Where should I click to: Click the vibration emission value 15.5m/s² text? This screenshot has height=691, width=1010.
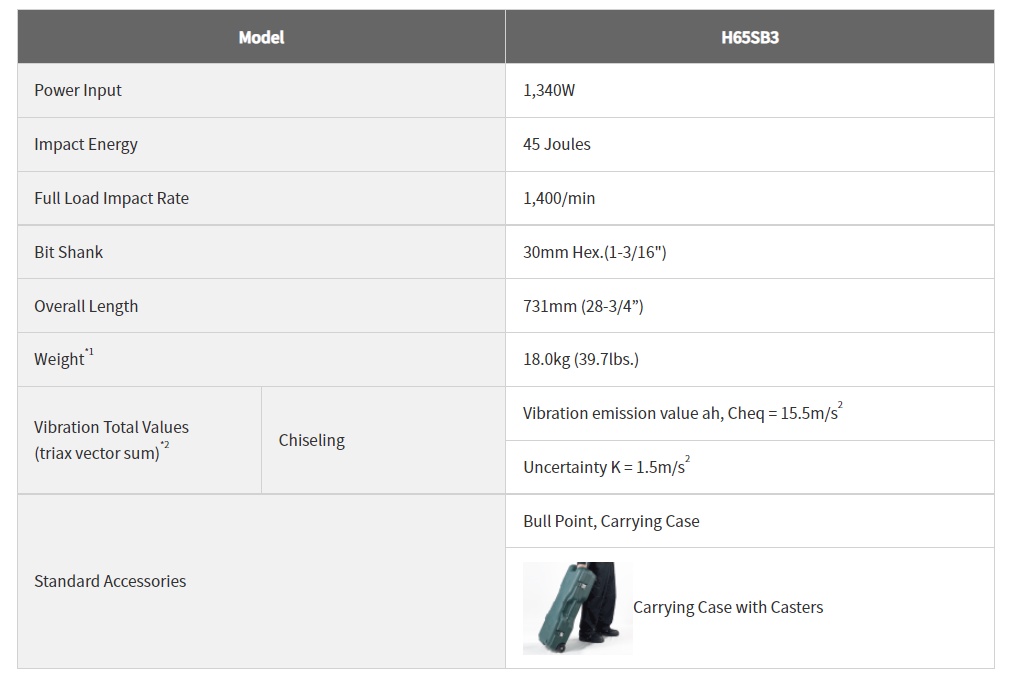pos(683,412)
